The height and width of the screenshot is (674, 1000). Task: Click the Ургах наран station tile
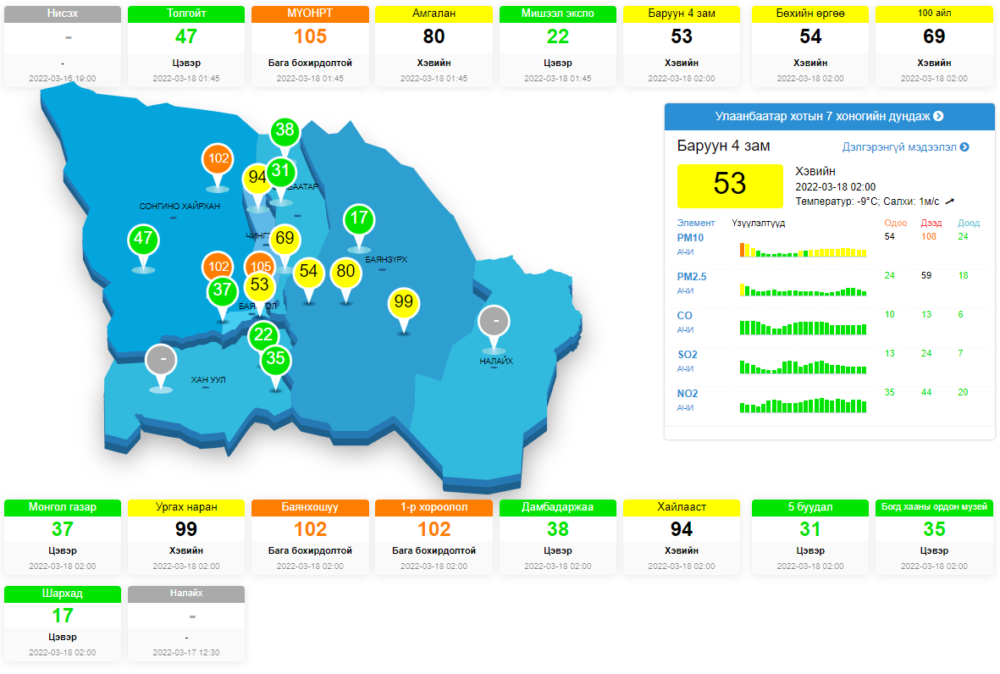[x=186, y=538]
